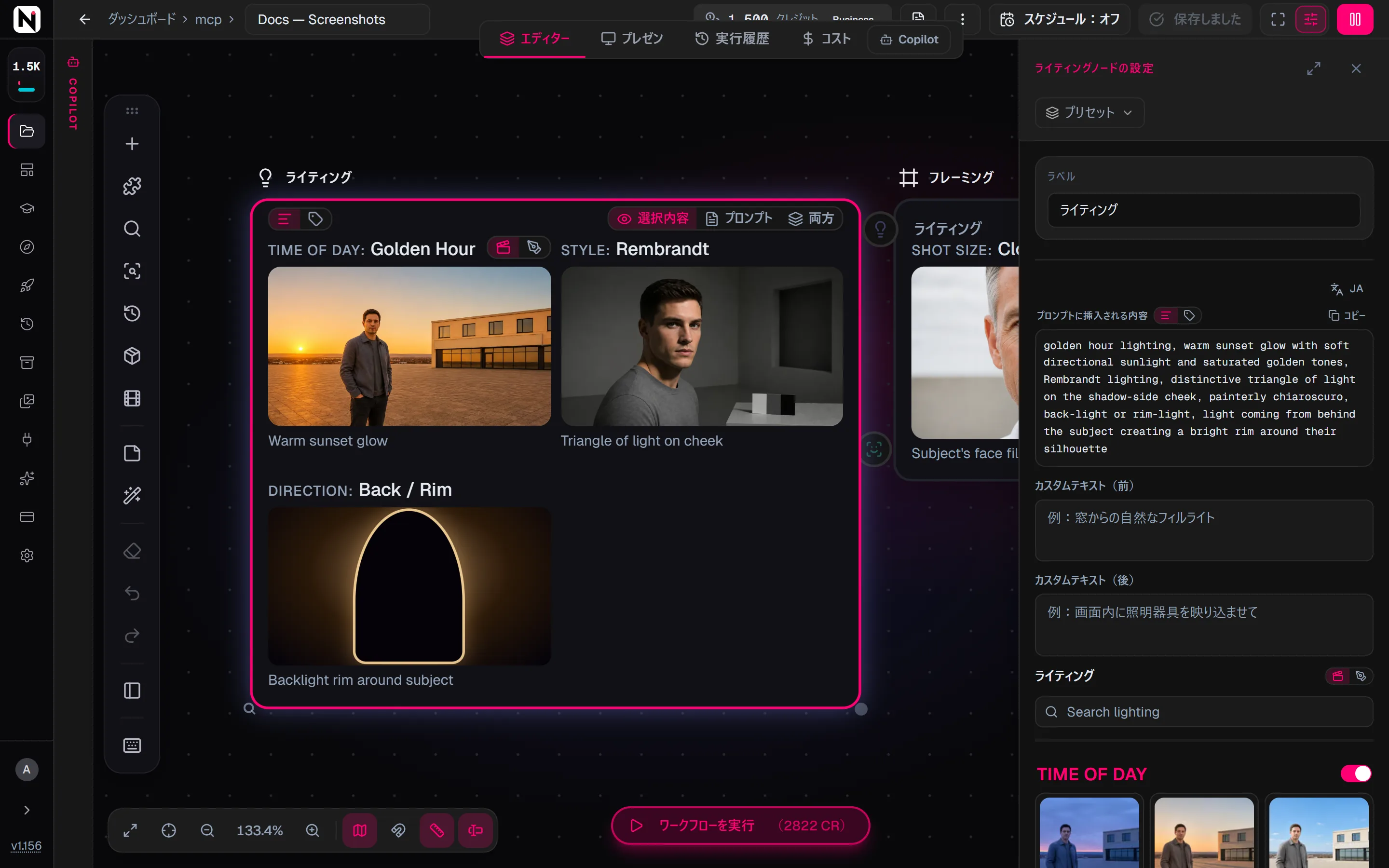Switch to the プレゼン tab
Viewport: 1389px width, 868px height.
(x=631, y=39)
